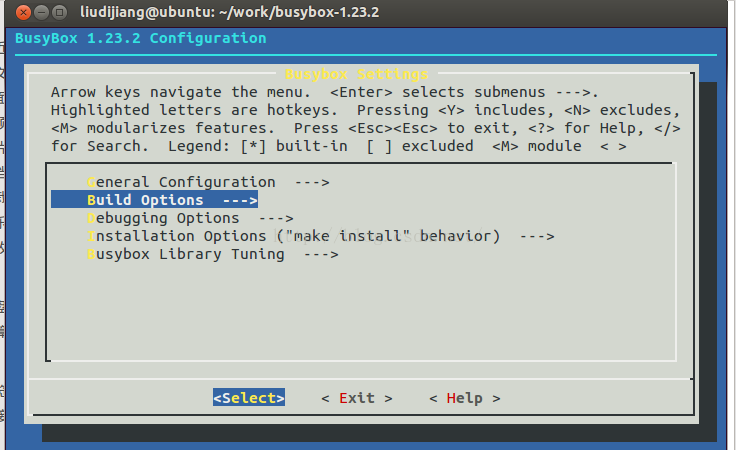Activate the <Select> button

click(x=249, y=398)
